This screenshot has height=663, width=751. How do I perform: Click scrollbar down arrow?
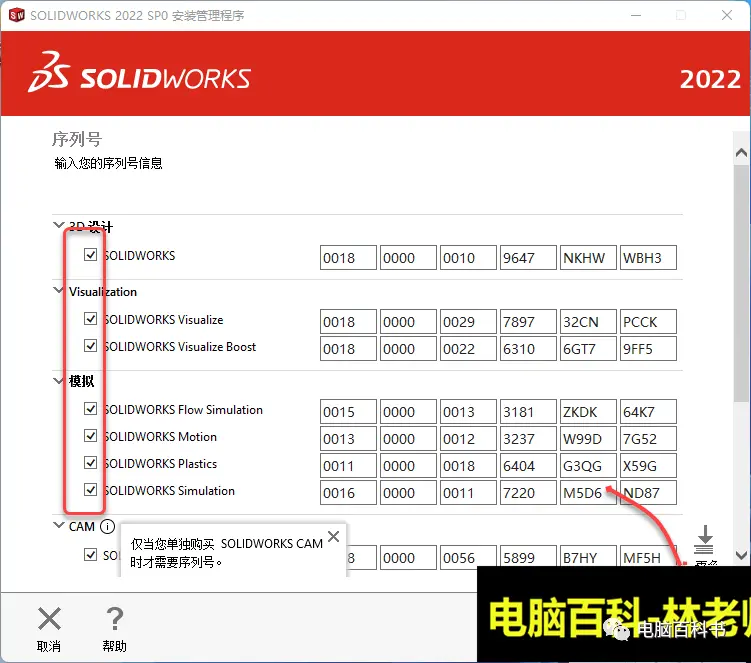pos(741,555)
